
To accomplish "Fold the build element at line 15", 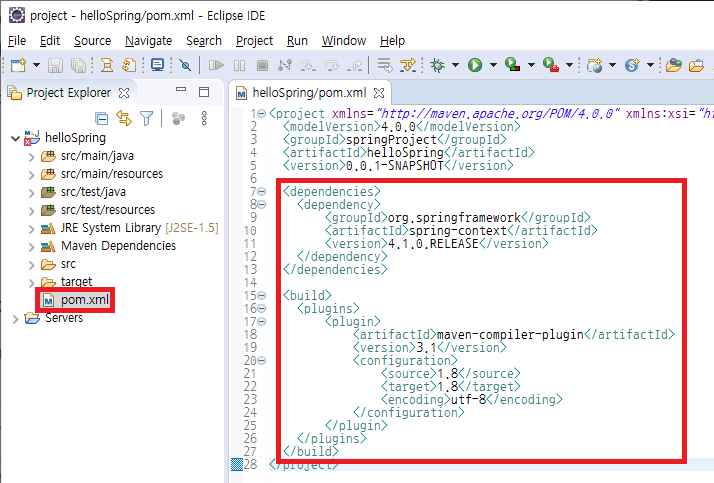I will click(261, 295).
